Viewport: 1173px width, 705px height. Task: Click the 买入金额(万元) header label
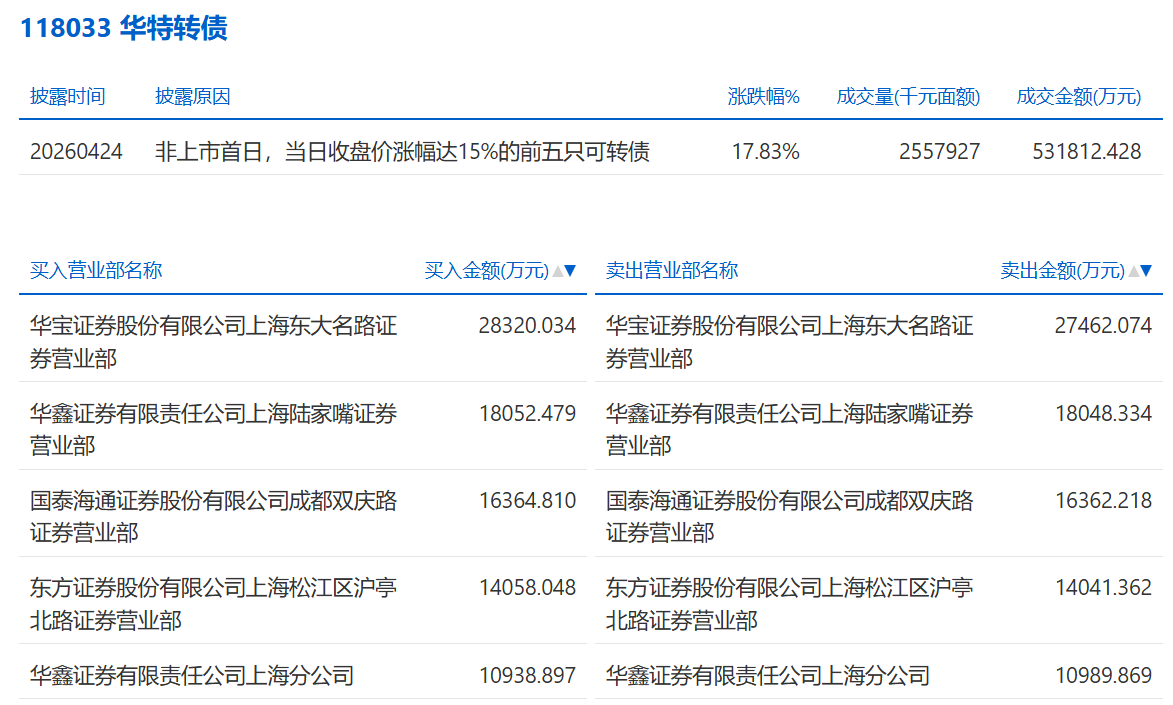pyautogui.click(x=486, y=270)
